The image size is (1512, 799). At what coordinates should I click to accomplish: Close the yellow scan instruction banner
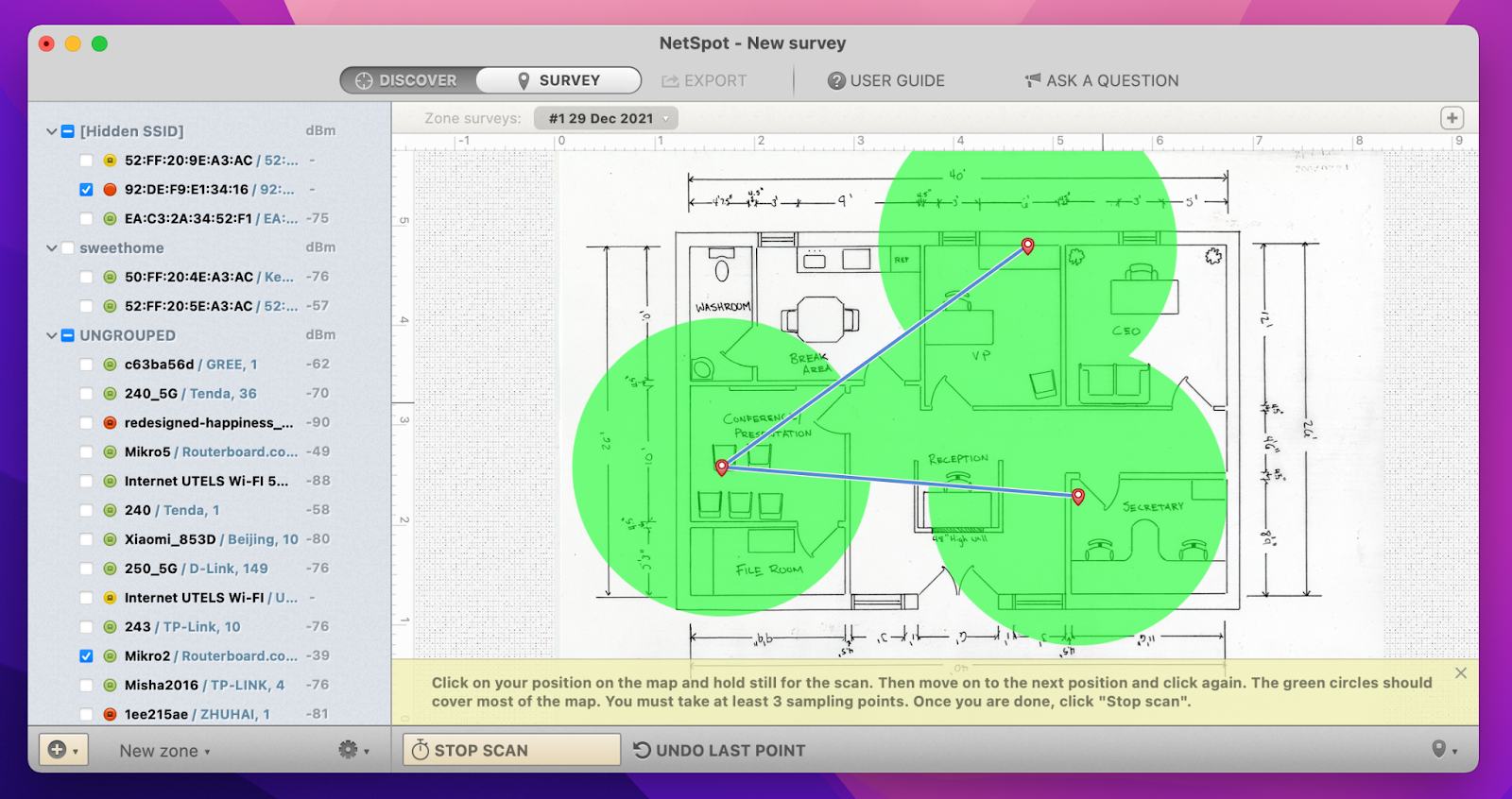(1461, 673)
